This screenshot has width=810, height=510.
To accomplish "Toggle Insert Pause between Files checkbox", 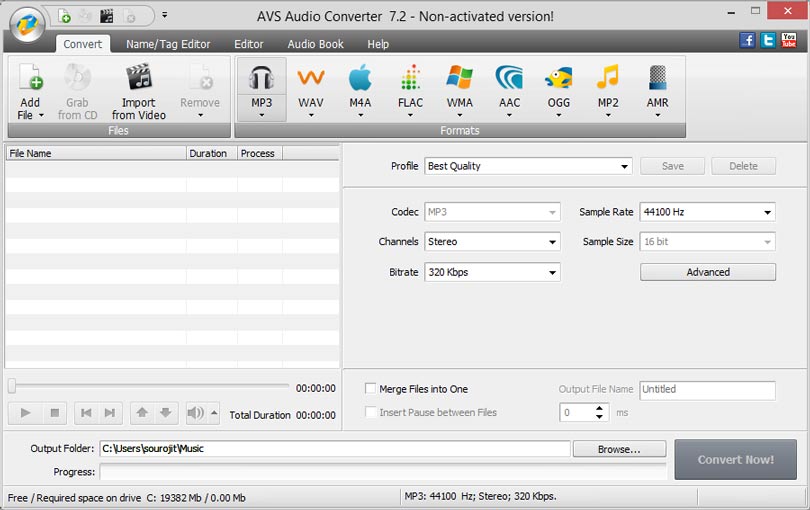I will [370, 412].
